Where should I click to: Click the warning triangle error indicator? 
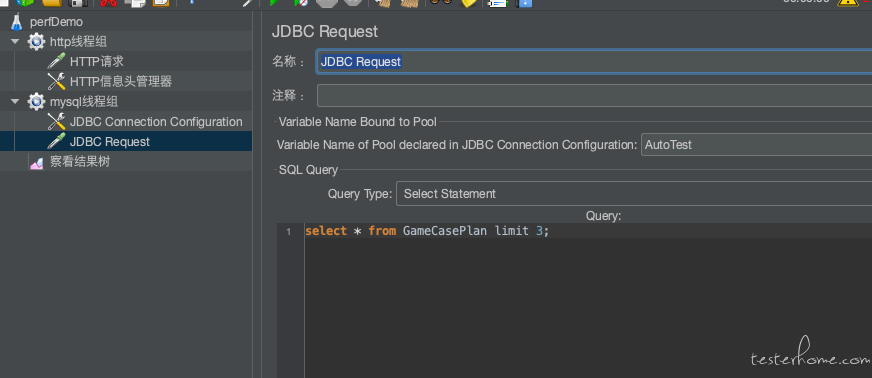pos(848,2)
